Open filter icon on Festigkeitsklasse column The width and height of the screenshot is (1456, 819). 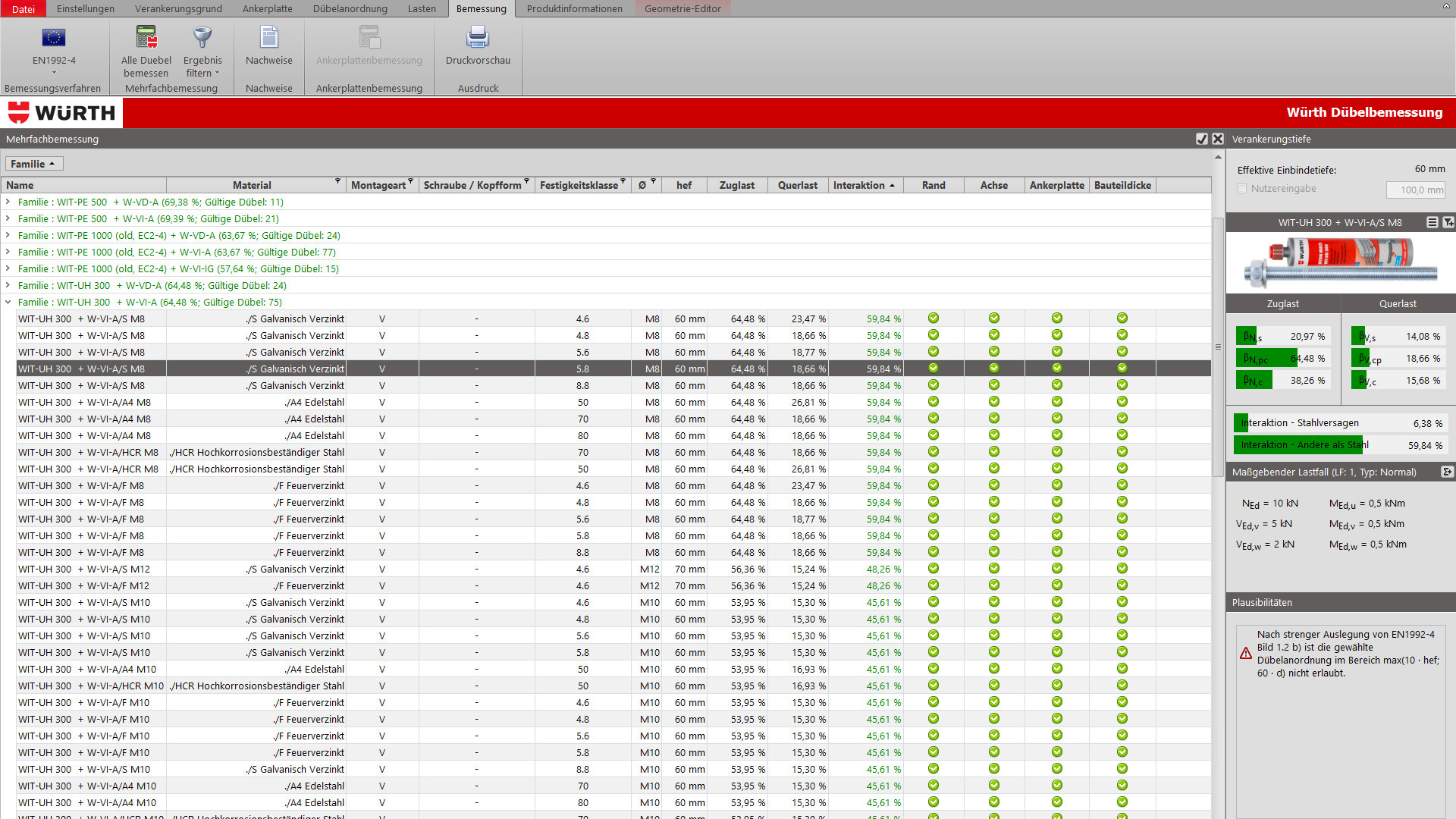(x=623, y=182)
